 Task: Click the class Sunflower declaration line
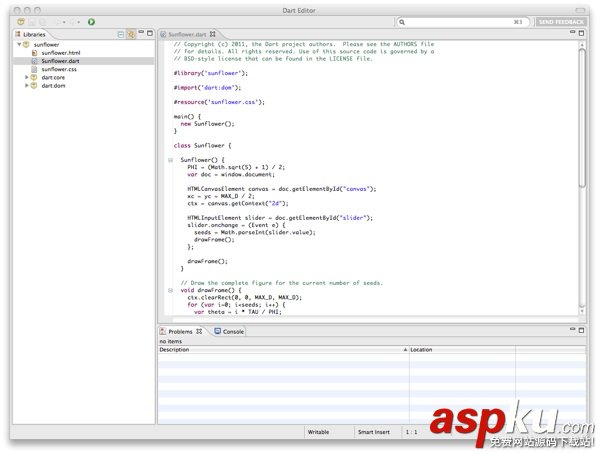point(202,145)
